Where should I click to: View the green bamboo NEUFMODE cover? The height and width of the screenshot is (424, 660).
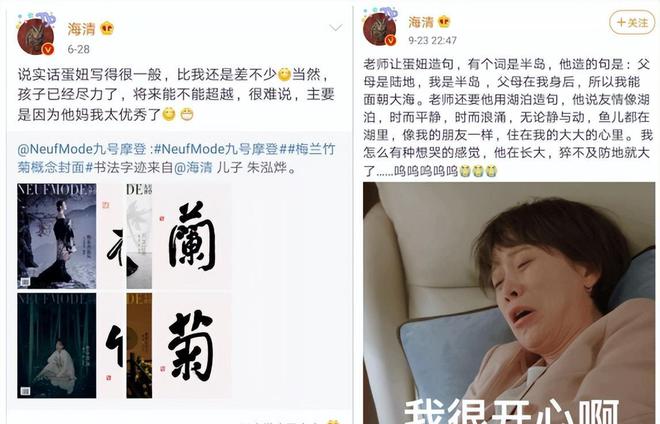pos(57,346)
